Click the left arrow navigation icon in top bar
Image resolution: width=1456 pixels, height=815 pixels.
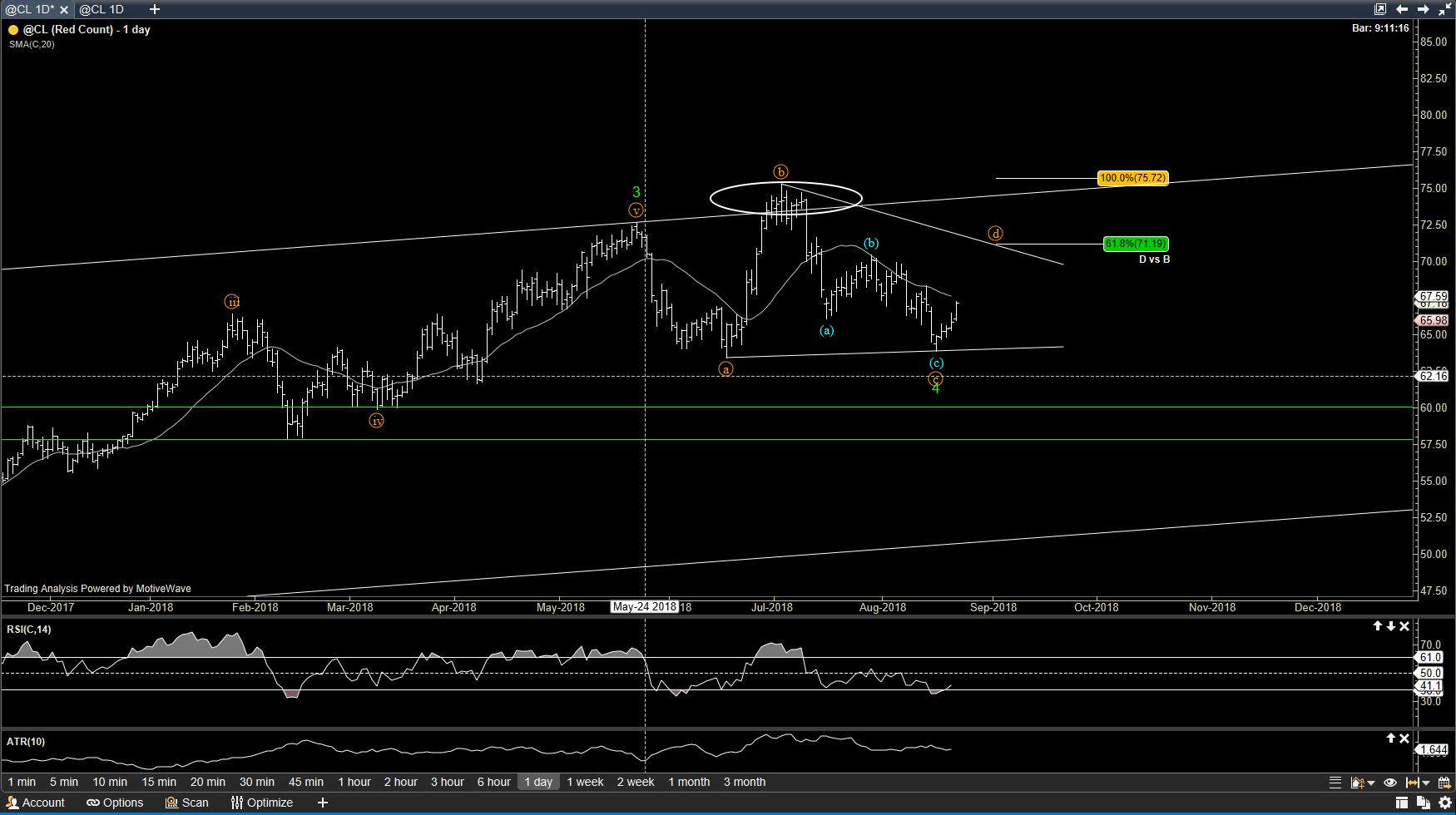click(1402, 9)
